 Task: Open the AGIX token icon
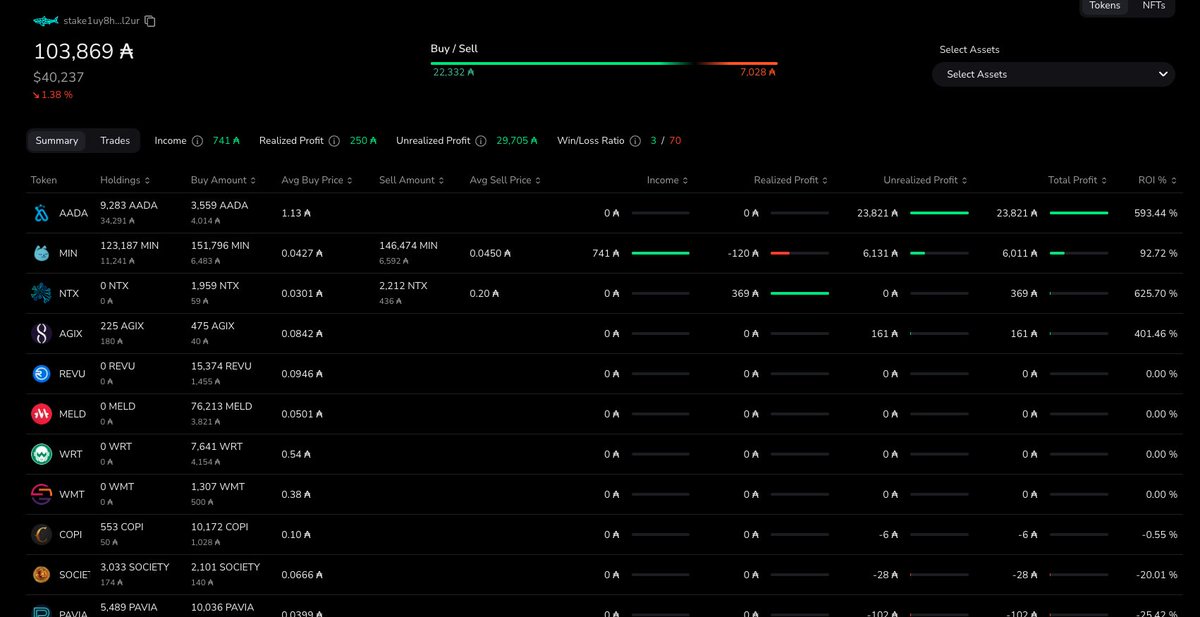pyautogui.click(x=41, y=333)
